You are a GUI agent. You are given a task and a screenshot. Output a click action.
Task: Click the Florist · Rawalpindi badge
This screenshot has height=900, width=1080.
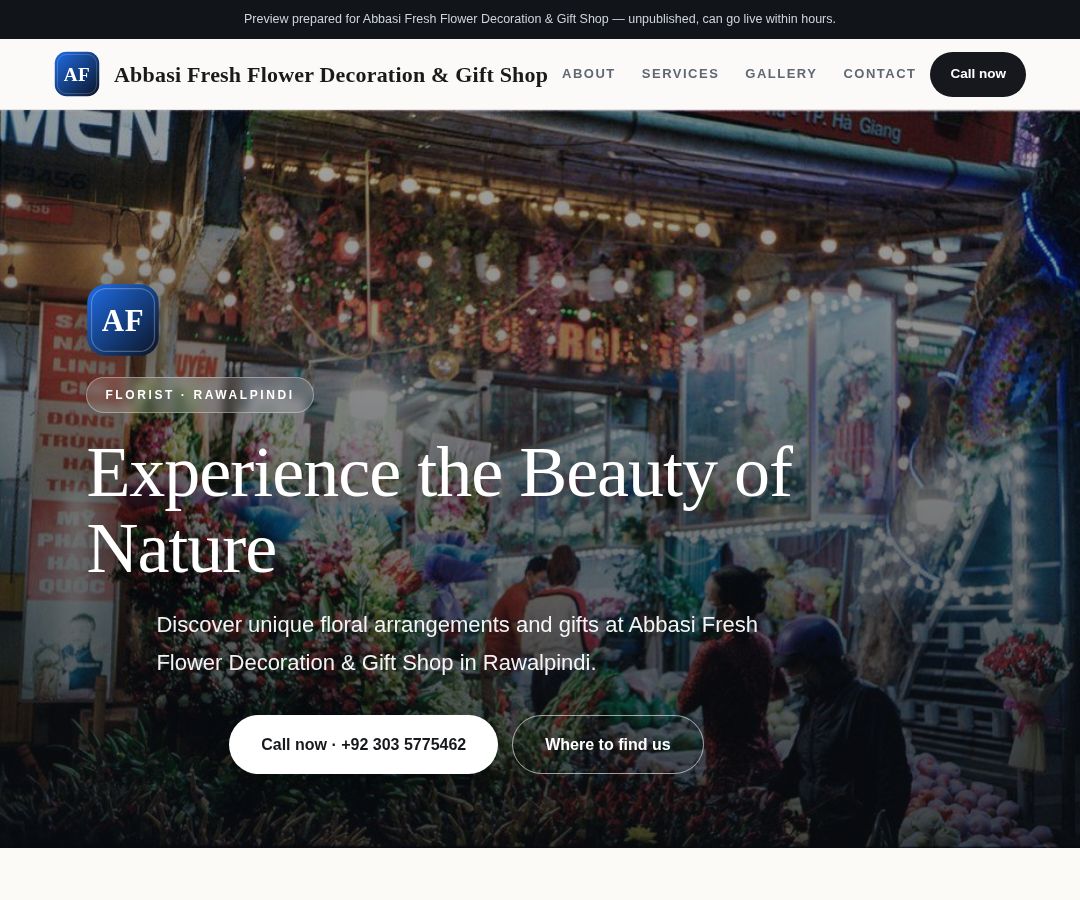point(200,395)
